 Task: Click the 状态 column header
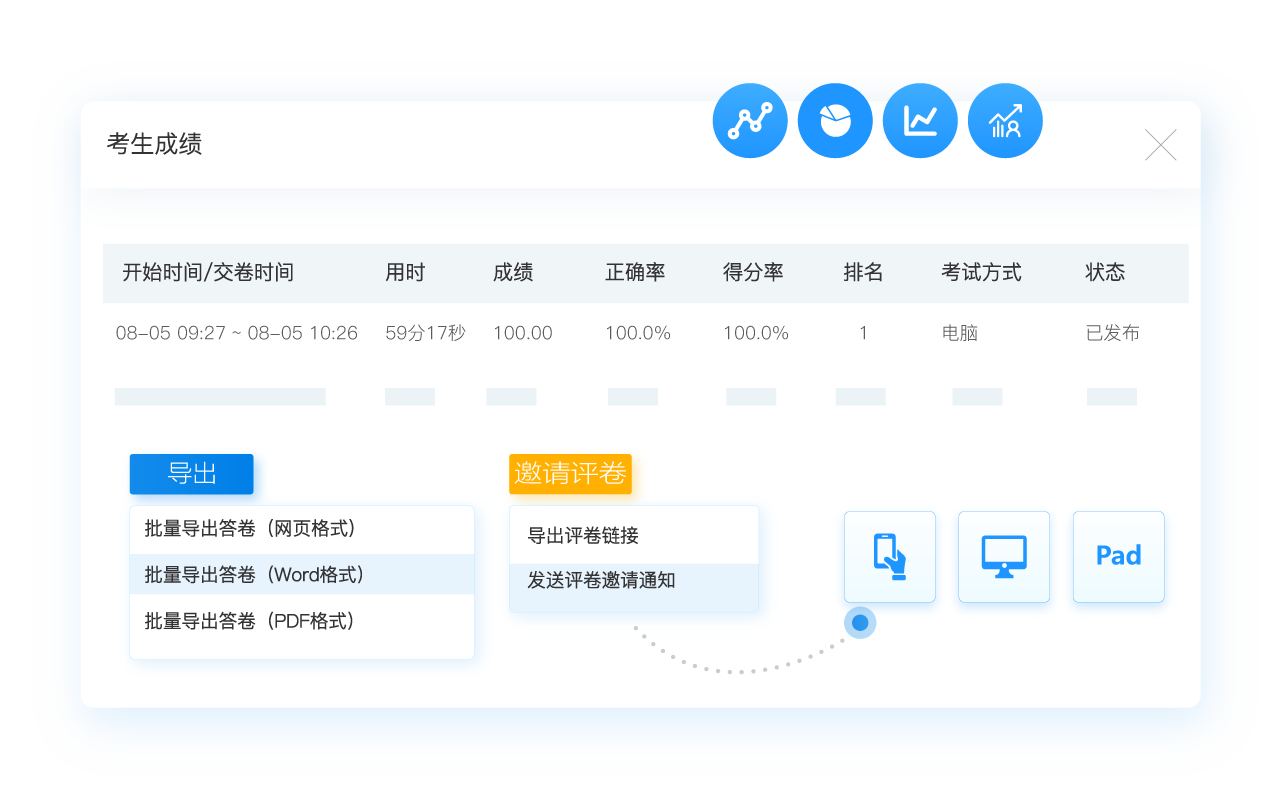1105,273
